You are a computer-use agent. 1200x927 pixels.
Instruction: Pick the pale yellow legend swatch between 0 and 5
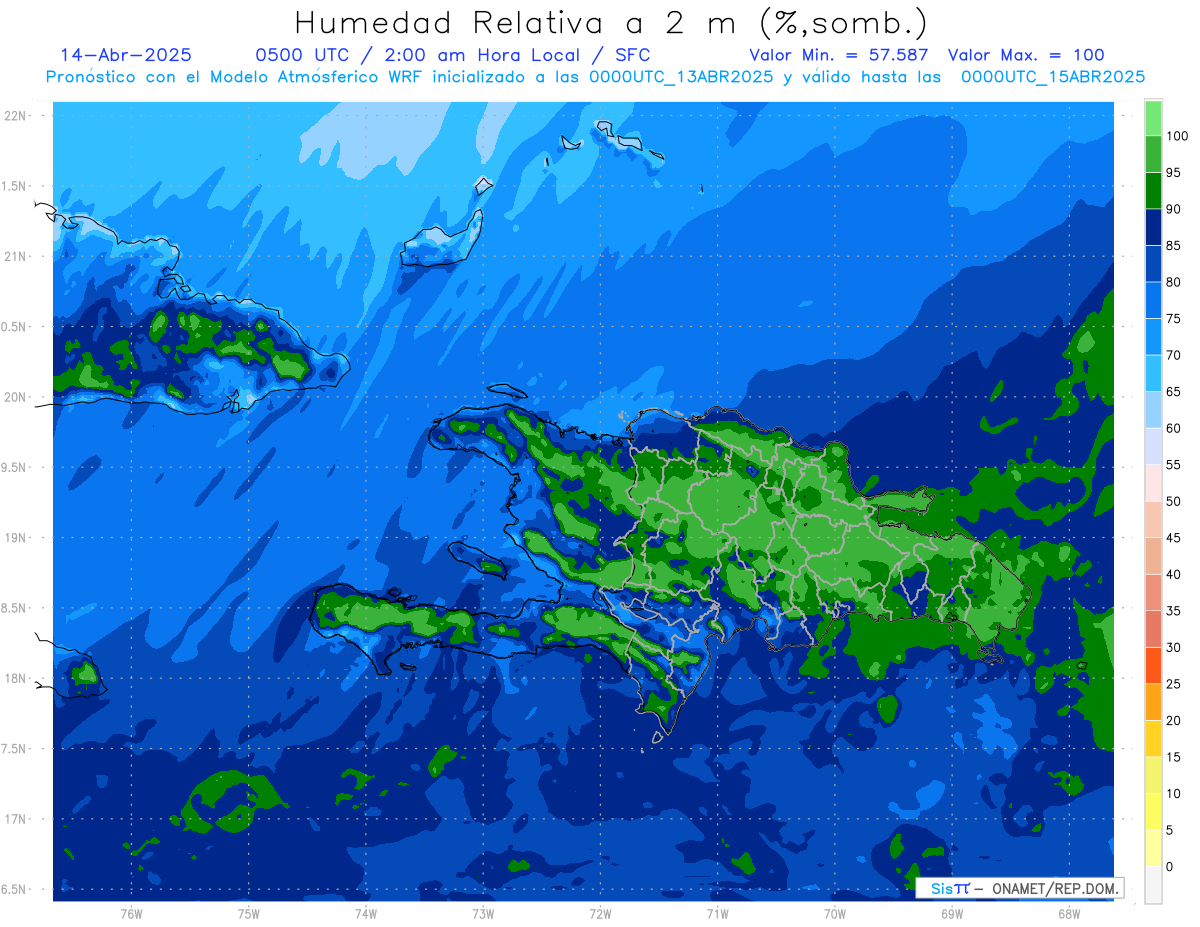(x=1153, y=849)
